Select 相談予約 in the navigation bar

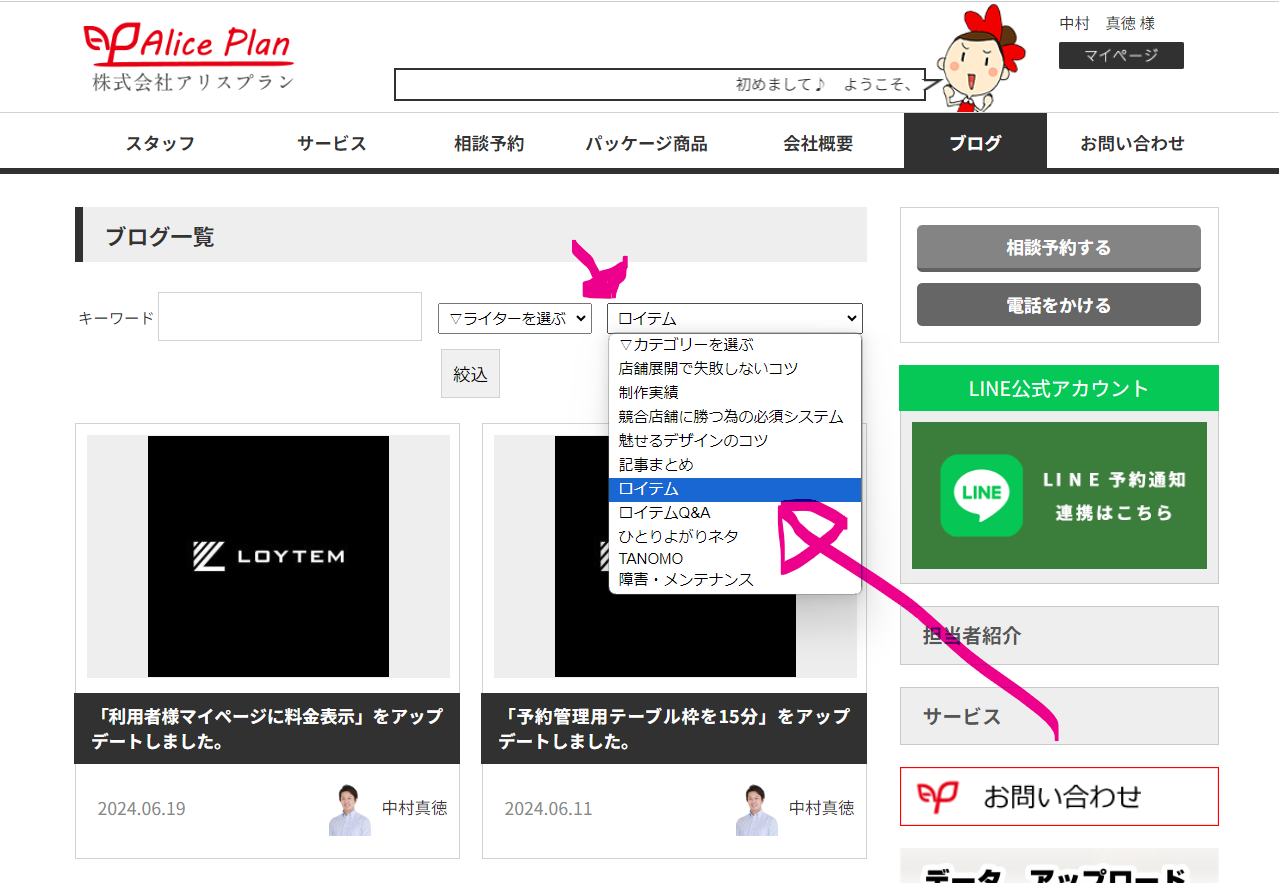[x=489, y=143]
